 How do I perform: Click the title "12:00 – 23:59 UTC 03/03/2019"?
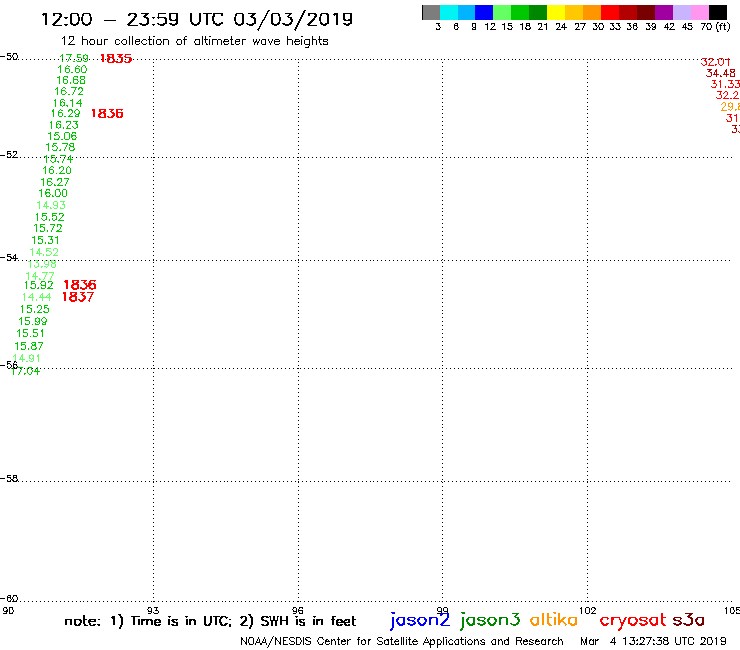[197, 19]
